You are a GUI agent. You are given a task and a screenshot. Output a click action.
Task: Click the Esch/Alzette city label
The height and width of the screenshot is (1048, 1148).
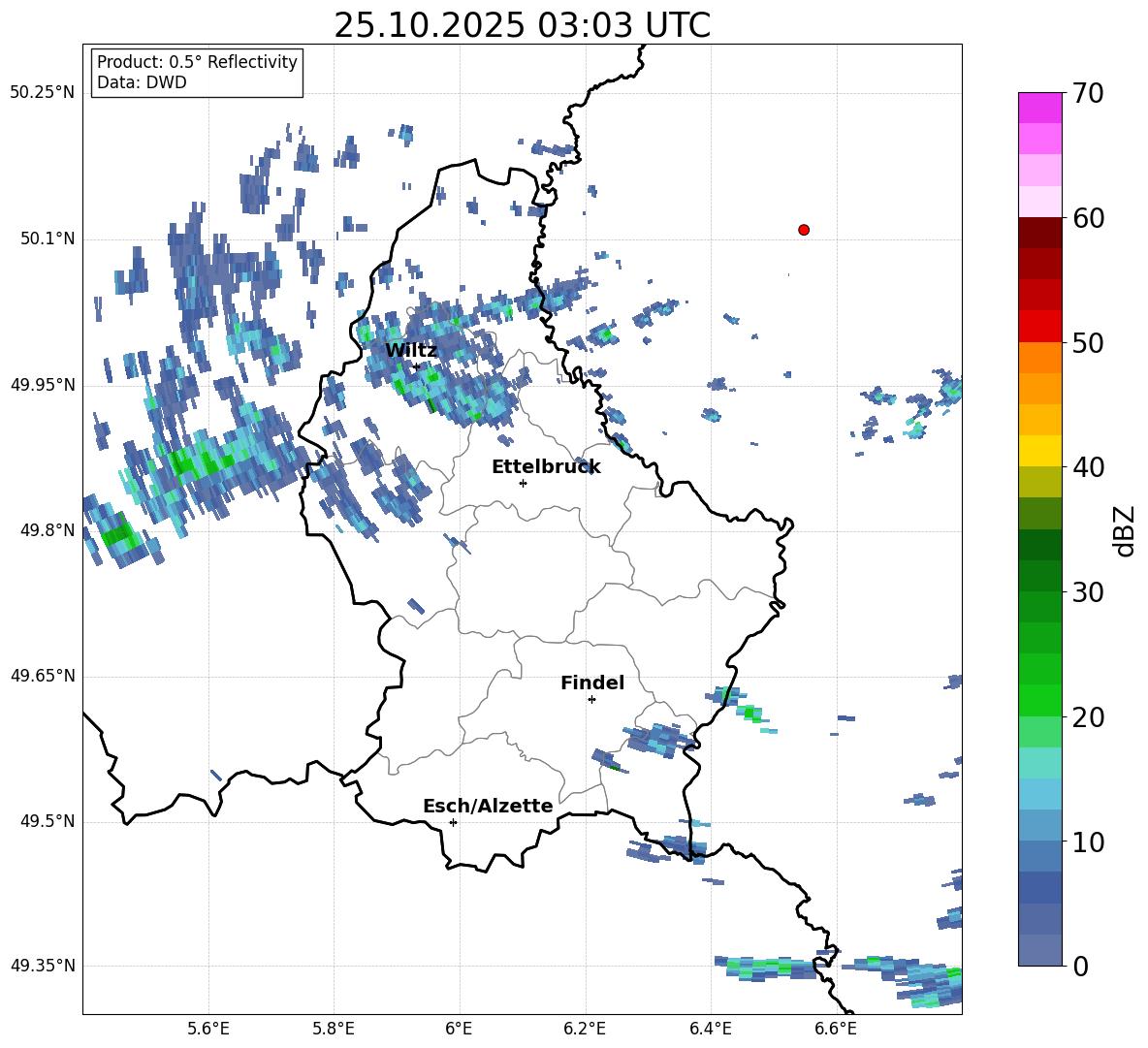(x=489, y=806)
